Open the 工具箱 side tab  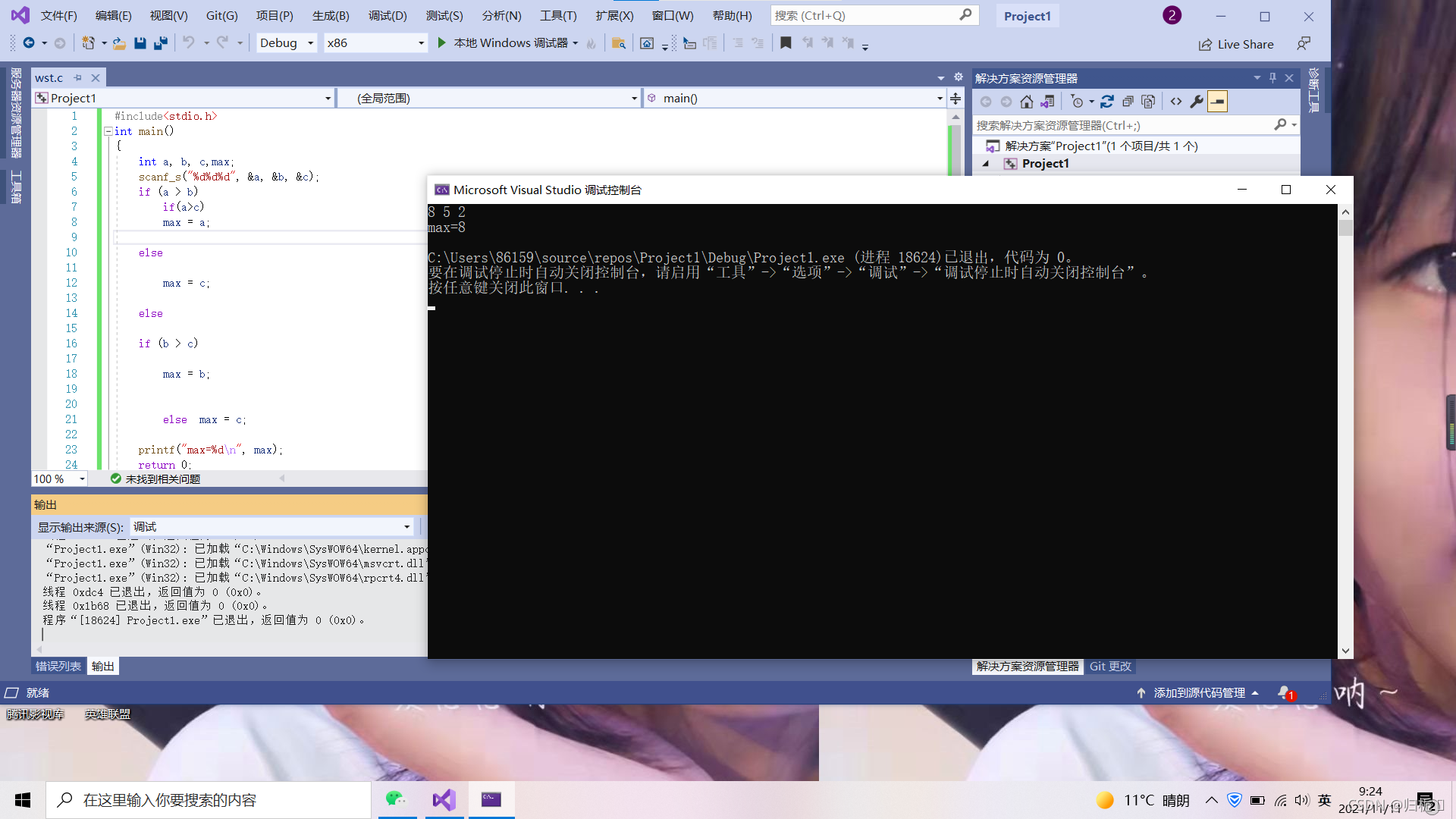pyautogui.click(x=16, y=187)
